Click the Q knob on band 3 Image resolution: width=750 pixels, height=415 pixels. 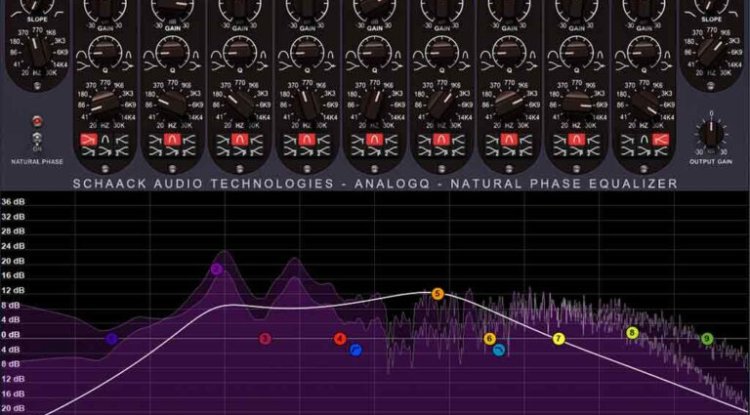[239, 51]
